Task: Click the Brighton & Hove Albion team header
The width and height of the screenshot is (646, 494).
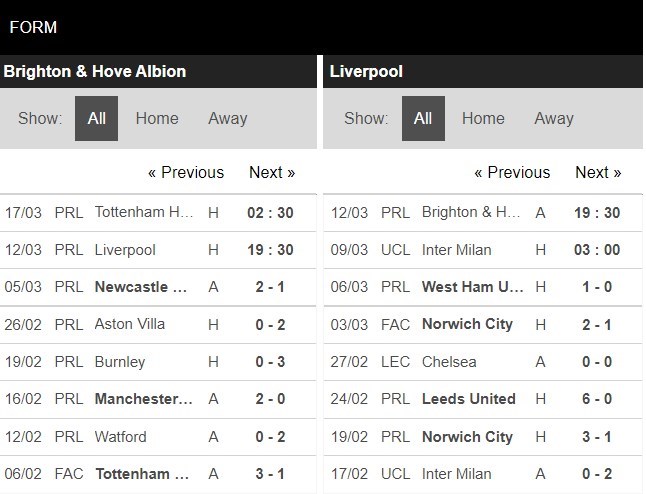Action: coord(95,72)
